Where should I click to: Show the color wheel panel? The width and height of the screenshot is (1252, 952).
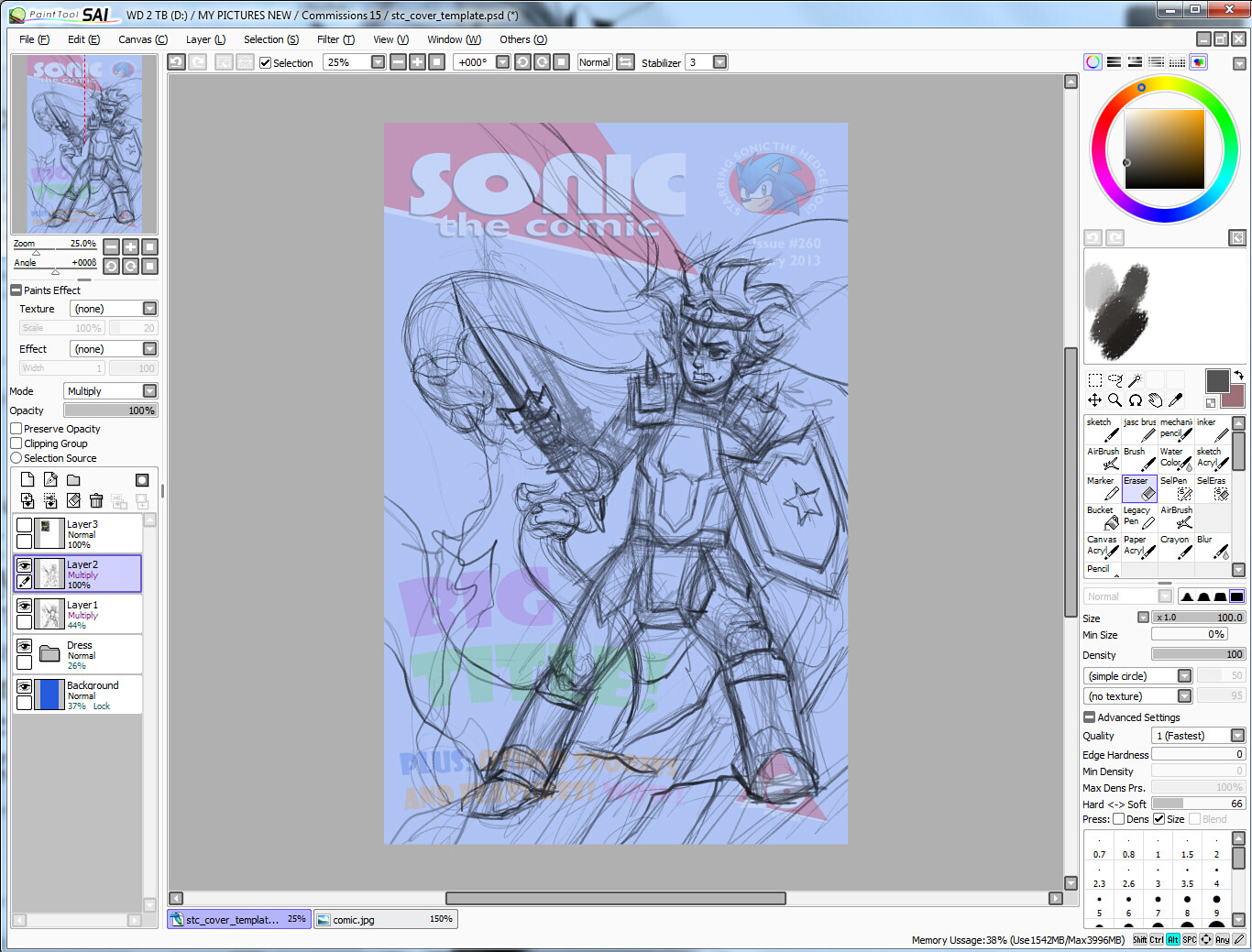click(1093, 62)
